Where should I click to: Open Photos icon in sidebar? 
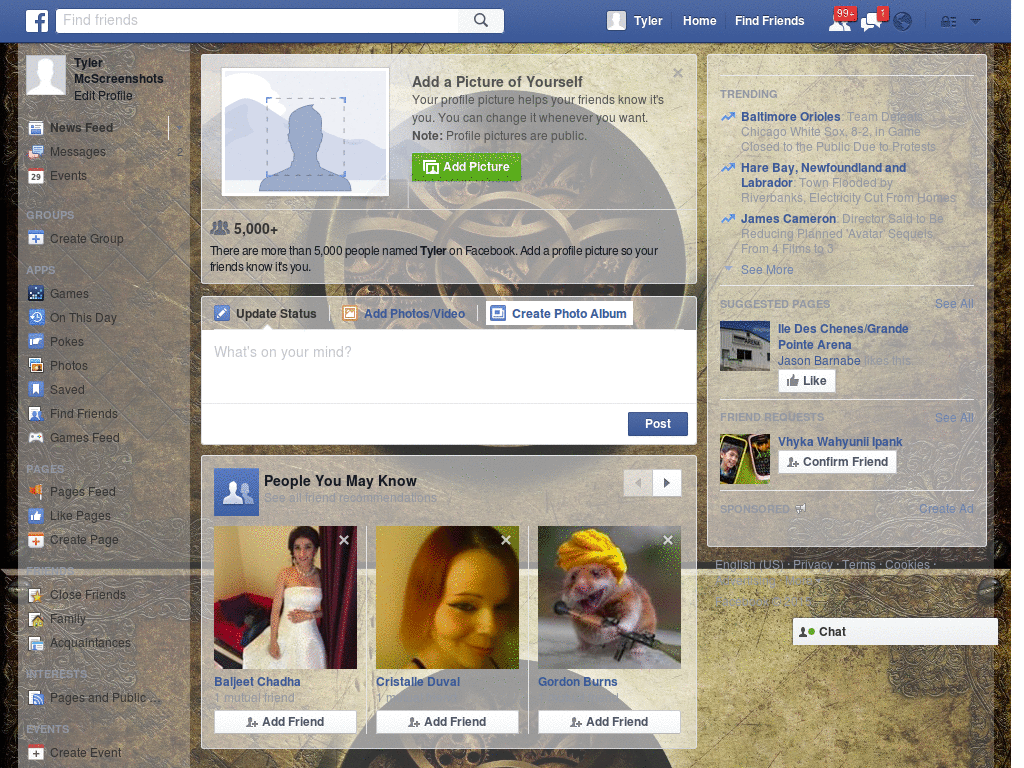tap(36, 365)
